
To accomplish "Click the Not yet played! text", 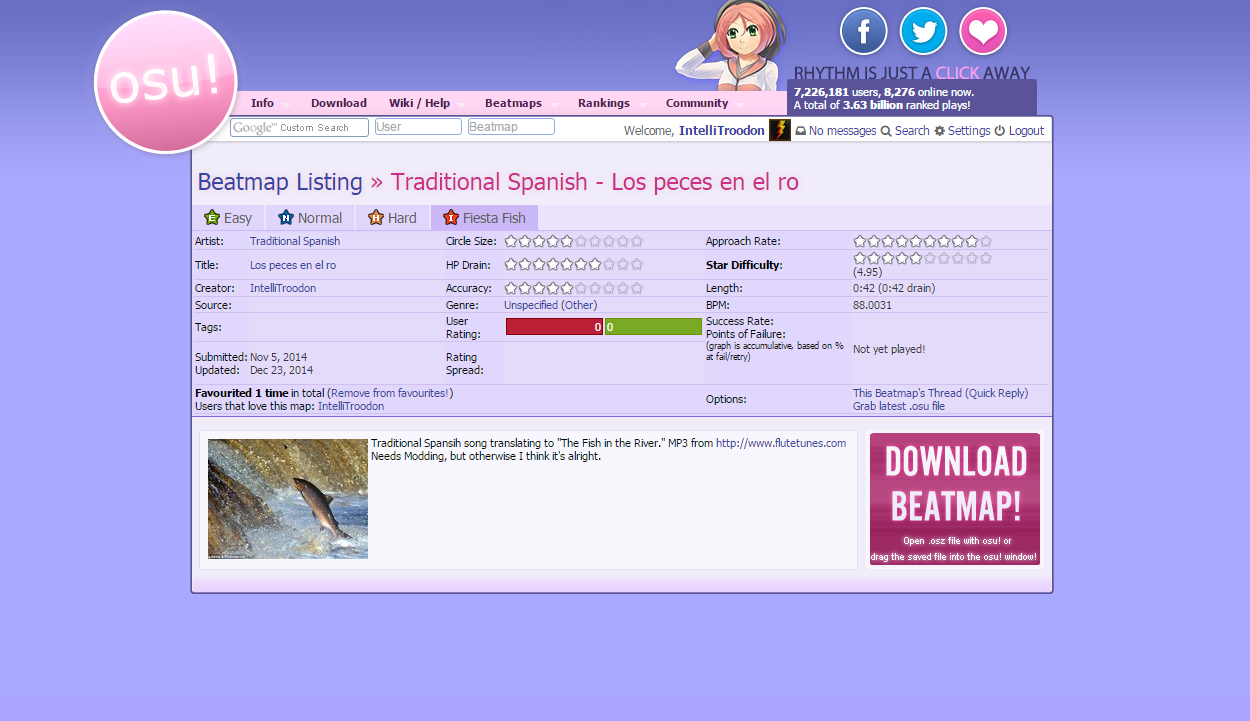I will tap(889, 349).
